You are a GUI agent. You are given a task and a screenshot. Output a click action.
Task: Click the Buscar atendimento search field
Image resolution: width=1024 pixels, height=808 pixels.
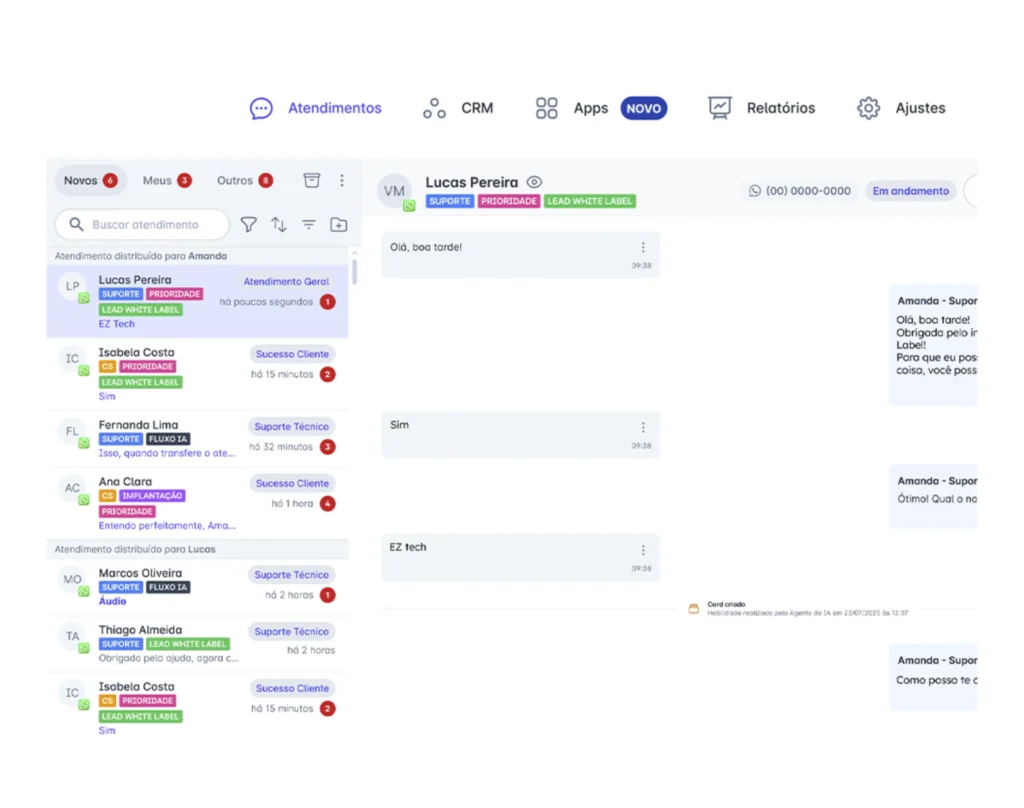(144, 225)
